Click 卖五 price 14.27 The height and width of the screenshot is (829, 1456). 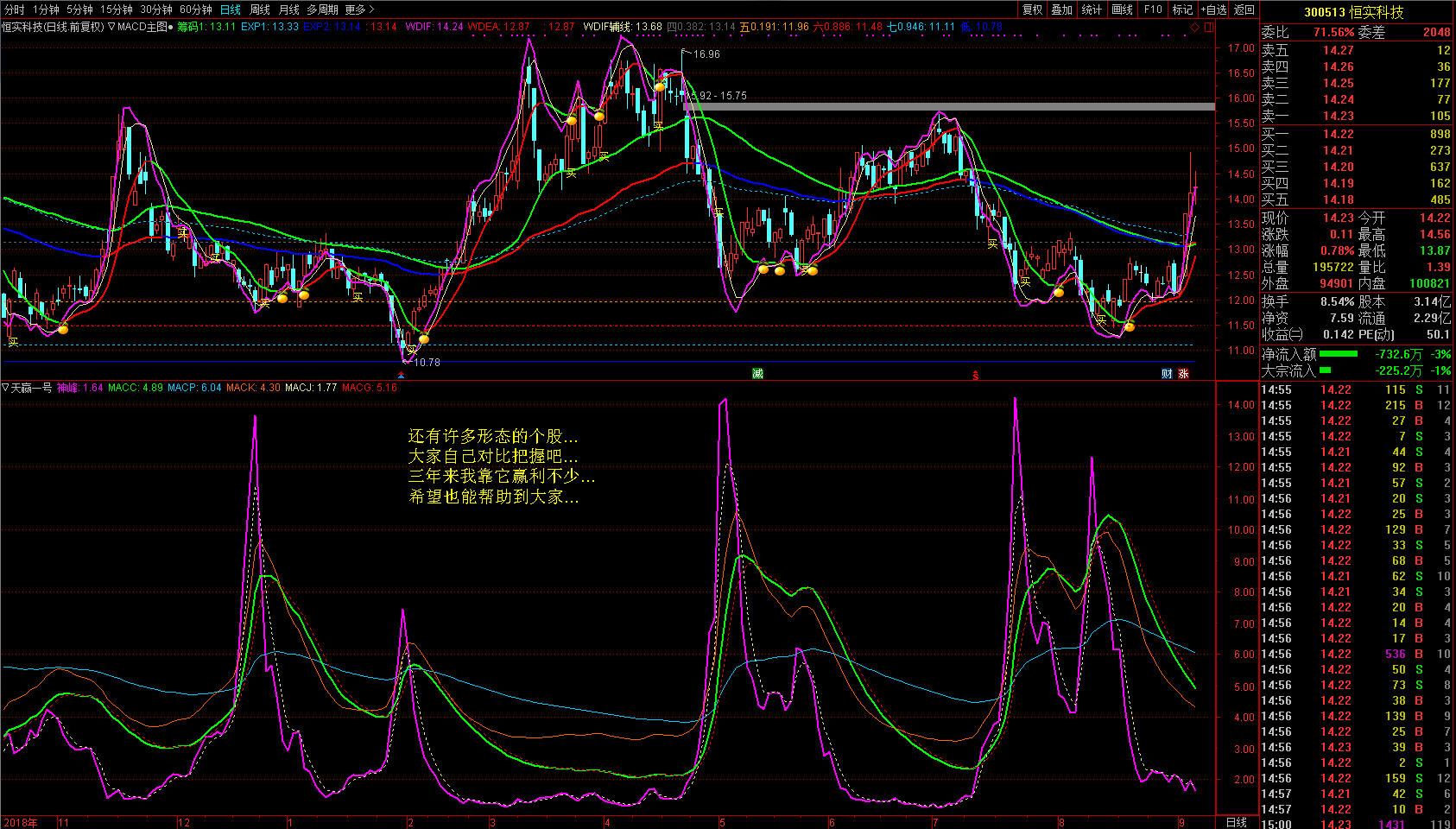[x=1339, y=50]
